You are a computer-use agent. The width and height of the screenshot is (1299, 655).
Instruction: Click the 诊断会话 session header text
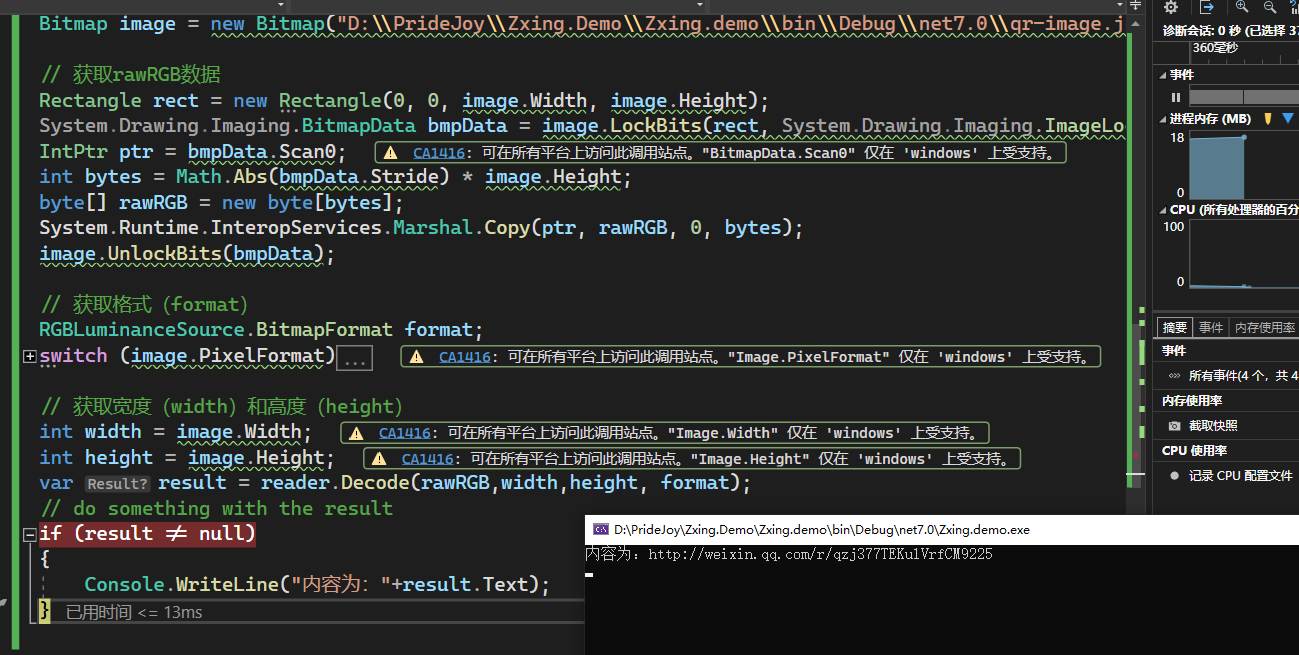(1230, 30)
